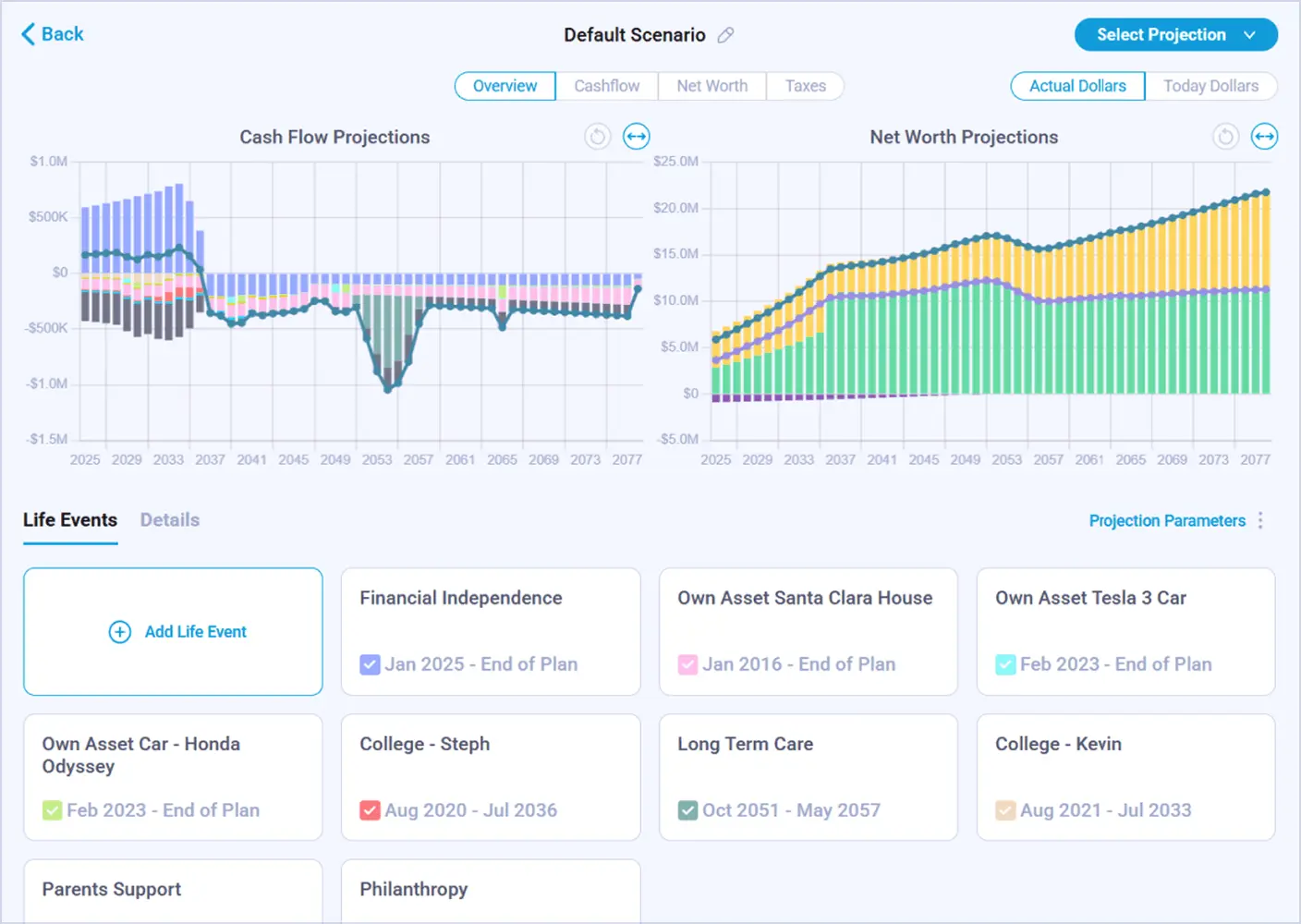The image size is (1301, 924).
Task: Click the Add Life Event text
Action: tap(196, 632)
